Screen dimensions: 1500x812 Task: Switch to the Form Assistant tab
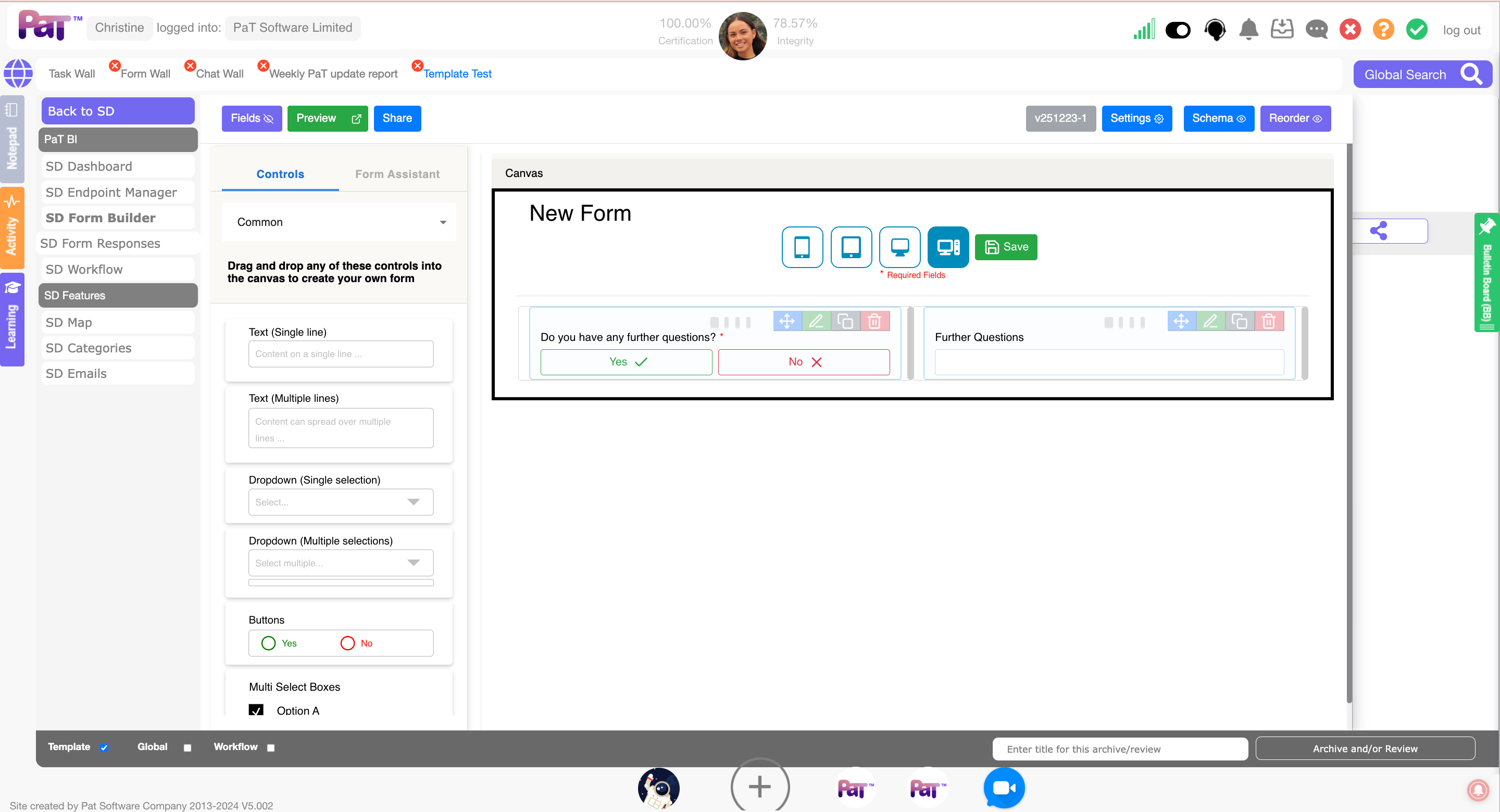pos(397,174)
